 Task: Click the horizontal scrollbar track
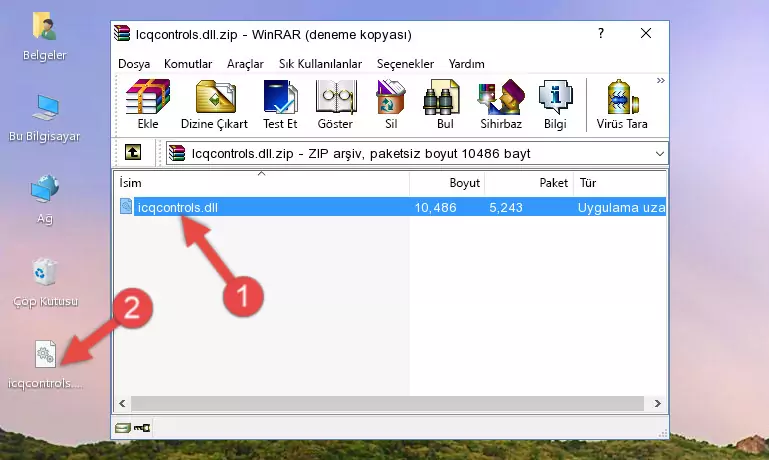point(387,404)
